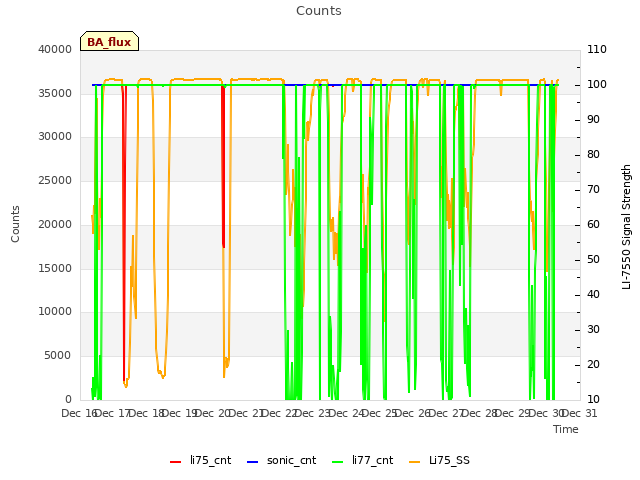Click the Counts chart title
The image size is (640, 480).
tap(319, 11)
